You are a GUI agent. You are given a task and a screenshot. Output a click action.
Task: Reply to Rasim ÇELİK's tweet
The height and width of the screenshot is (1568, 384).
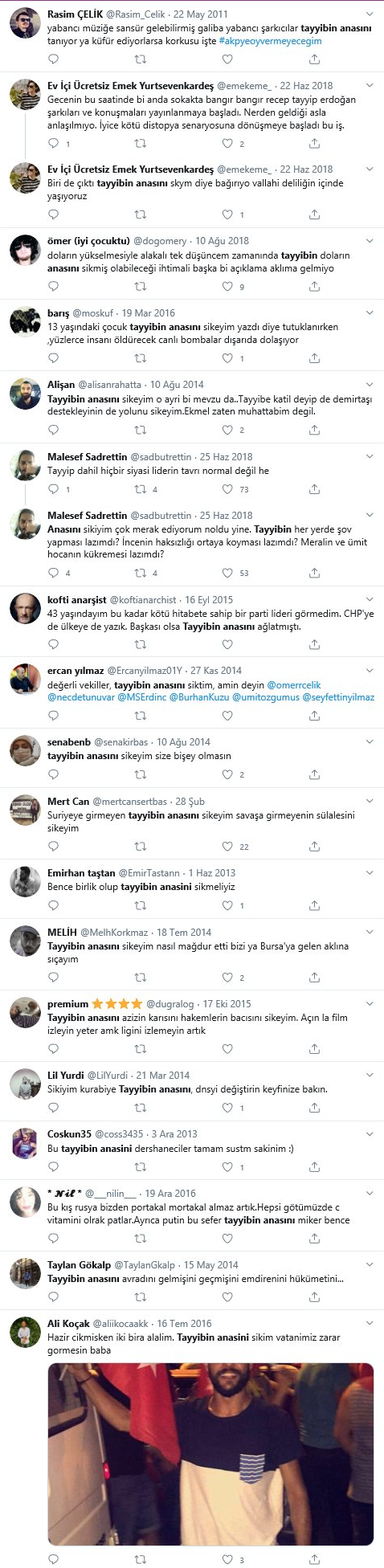[x=53, y=59]
